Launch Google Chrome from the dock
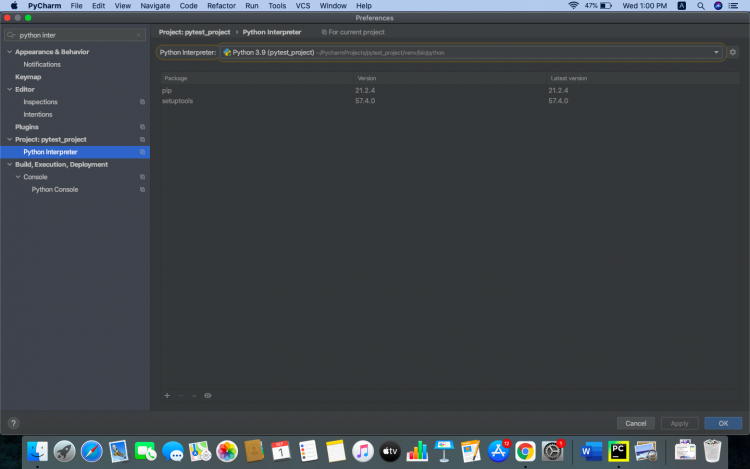The height and width of the screenshot is (469, 750). point(525,451)
